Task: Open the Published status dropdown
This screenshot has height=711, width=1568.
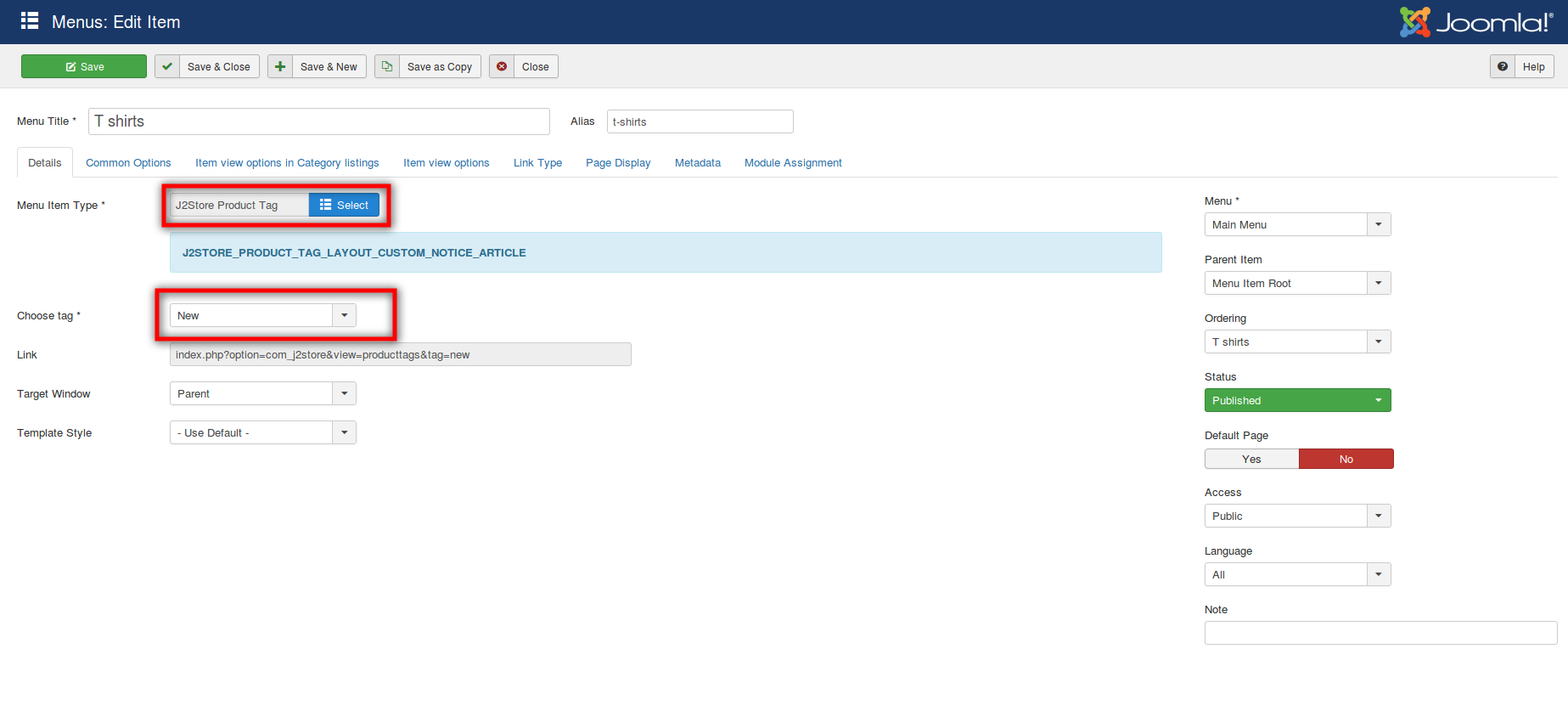Action: pos(1297,400)
